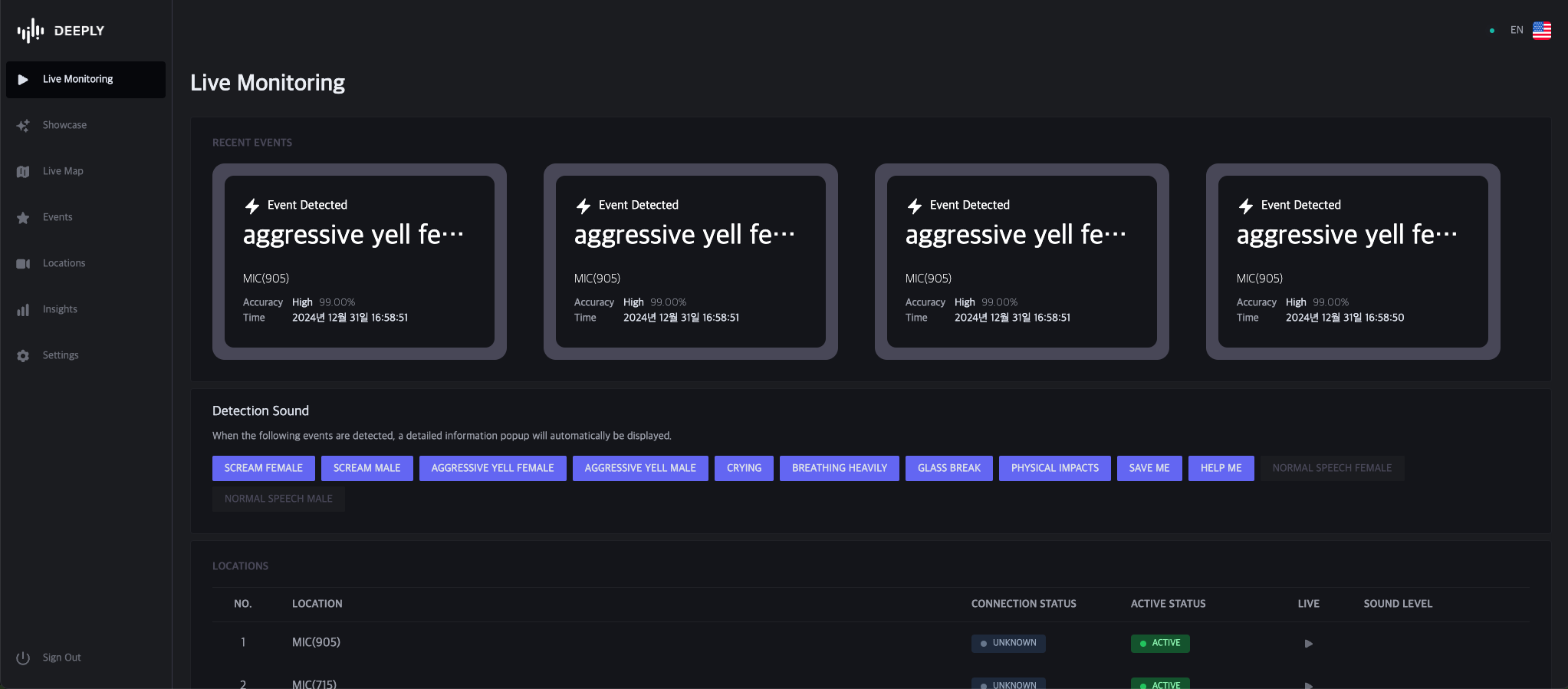Select Live Monitoring in the sidebar
Screen dimensions: 1568x689
pyautogui.click(x=86, y=80)
